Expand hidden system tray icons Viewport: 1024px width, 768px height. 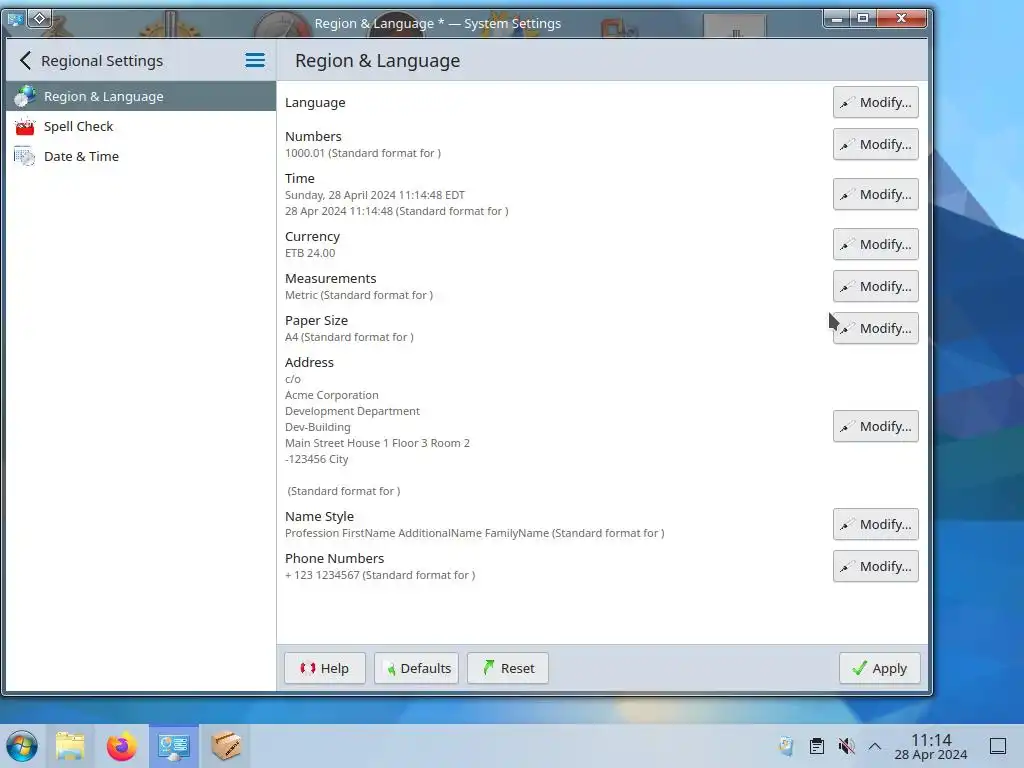875,746
